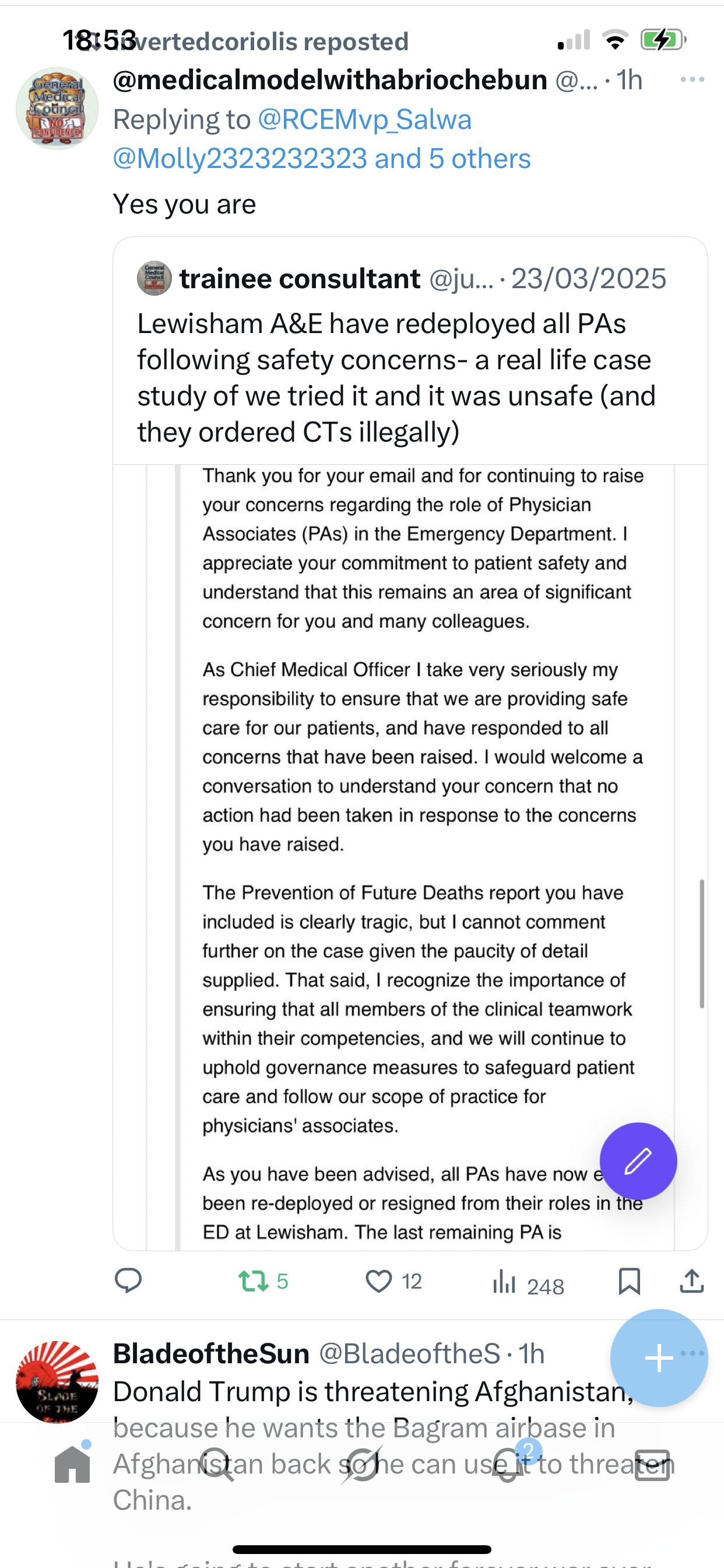Image resolution: width=724 pixels, height=1568 pixels.
Task: Open more options on first tweet
Action: tap(693, 80)
